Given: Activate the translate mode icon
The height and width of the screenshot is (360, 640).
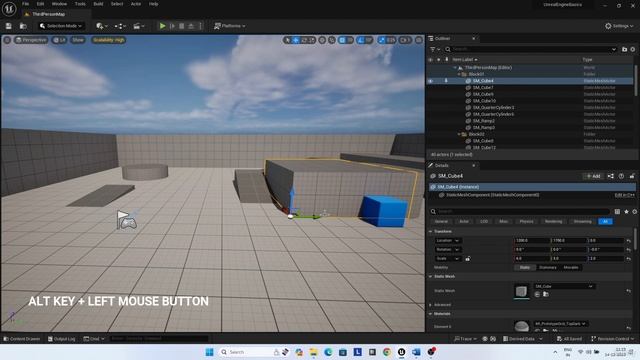Looking at the screenshot, I should click(x=296, y=40).
